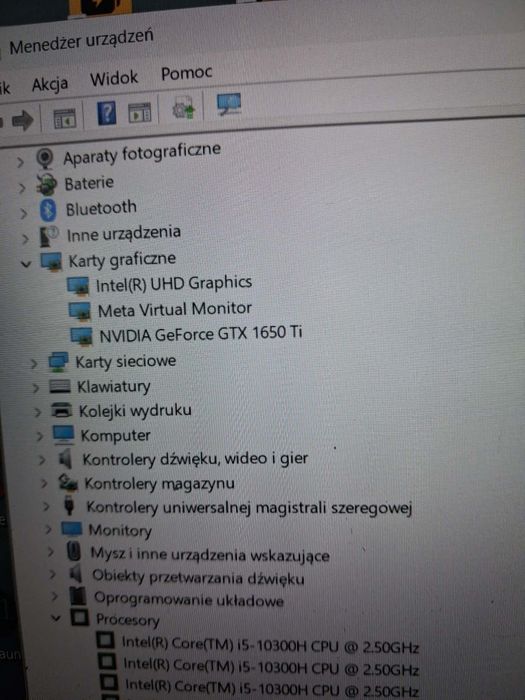Click the Update driver software toolbar icon
Image resolution: width=525 pixels, height=700 pixels.
click(183, 109)
